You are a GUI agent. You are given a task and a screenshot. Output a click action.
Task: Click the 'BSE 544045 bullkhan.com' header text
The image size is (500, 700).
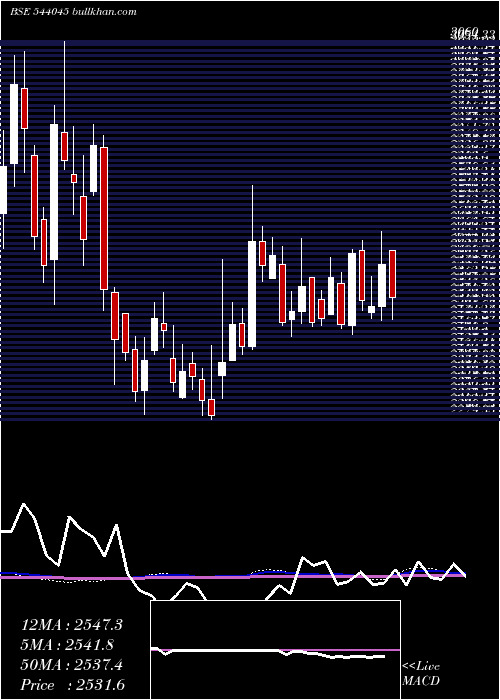click(73, 12)
